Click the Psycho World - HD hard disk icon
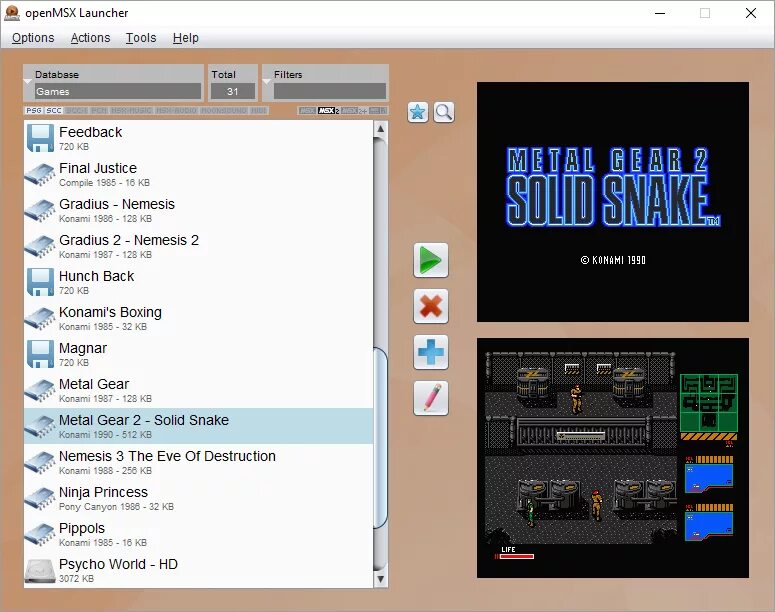 coord(40,570)
